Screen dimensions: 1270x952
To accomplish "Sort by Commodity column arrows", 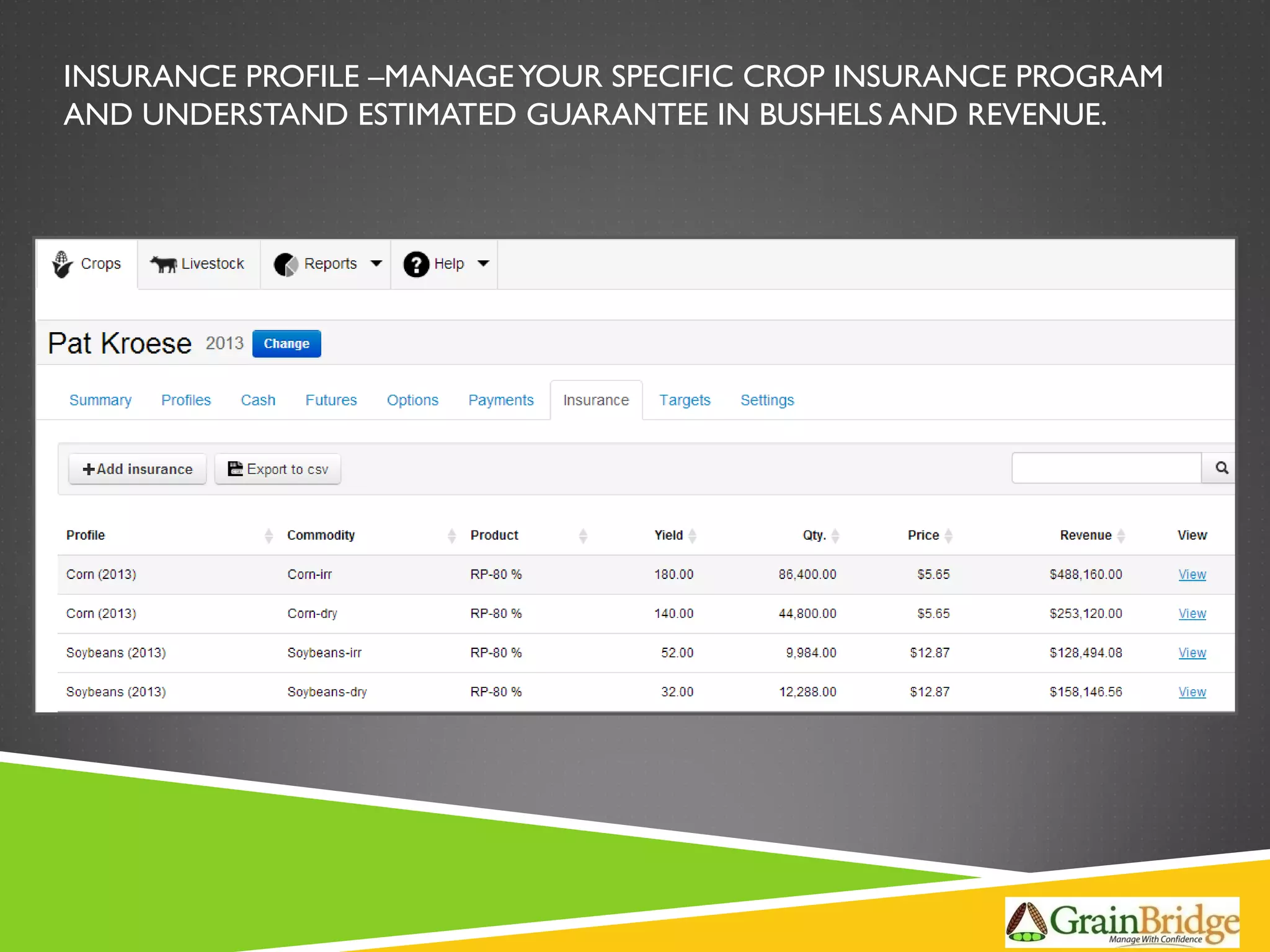I will click(451, 535).
